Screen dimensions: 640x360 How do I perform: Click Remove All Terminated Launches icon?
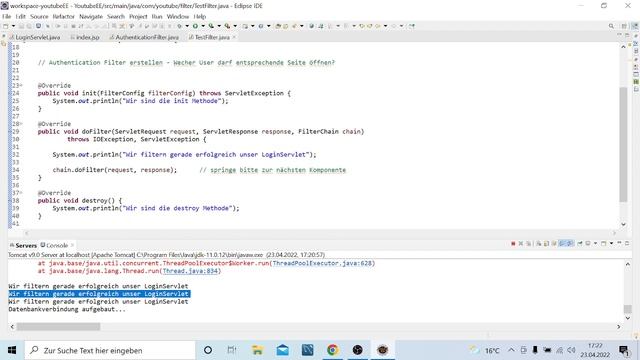point(529,244)
